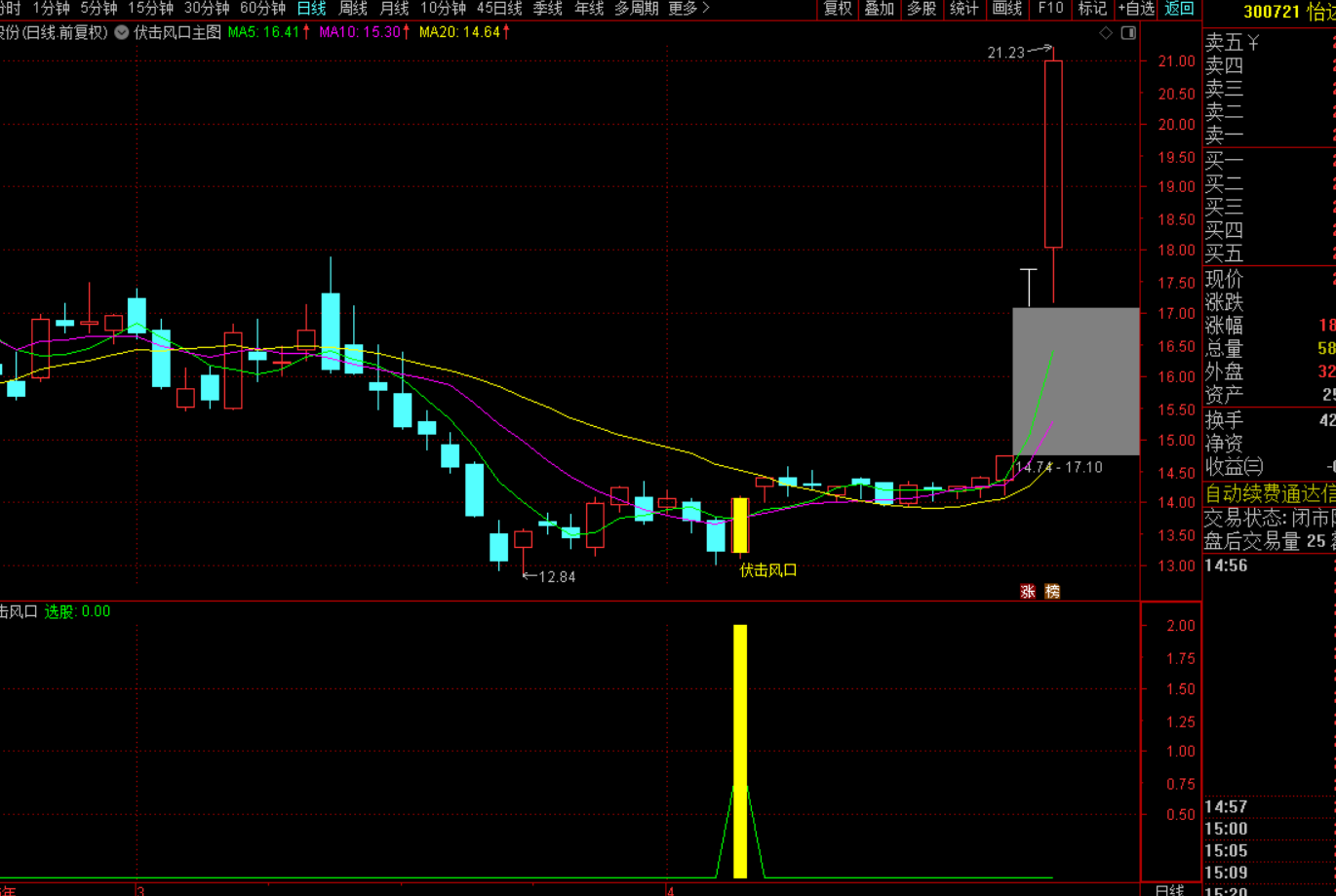Click the 交易状态 status line

pyautogui.click(x=1270, y=518)
